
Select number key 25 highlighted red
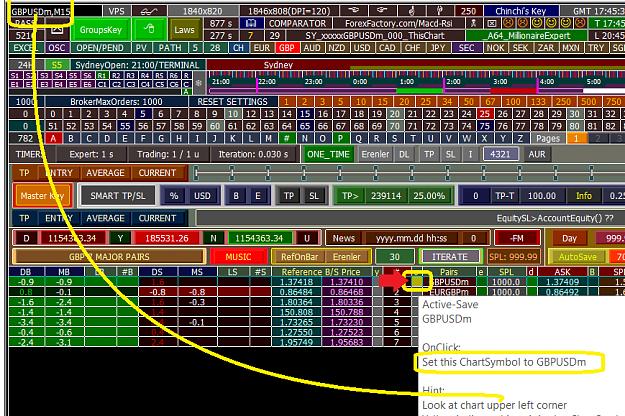484,114
